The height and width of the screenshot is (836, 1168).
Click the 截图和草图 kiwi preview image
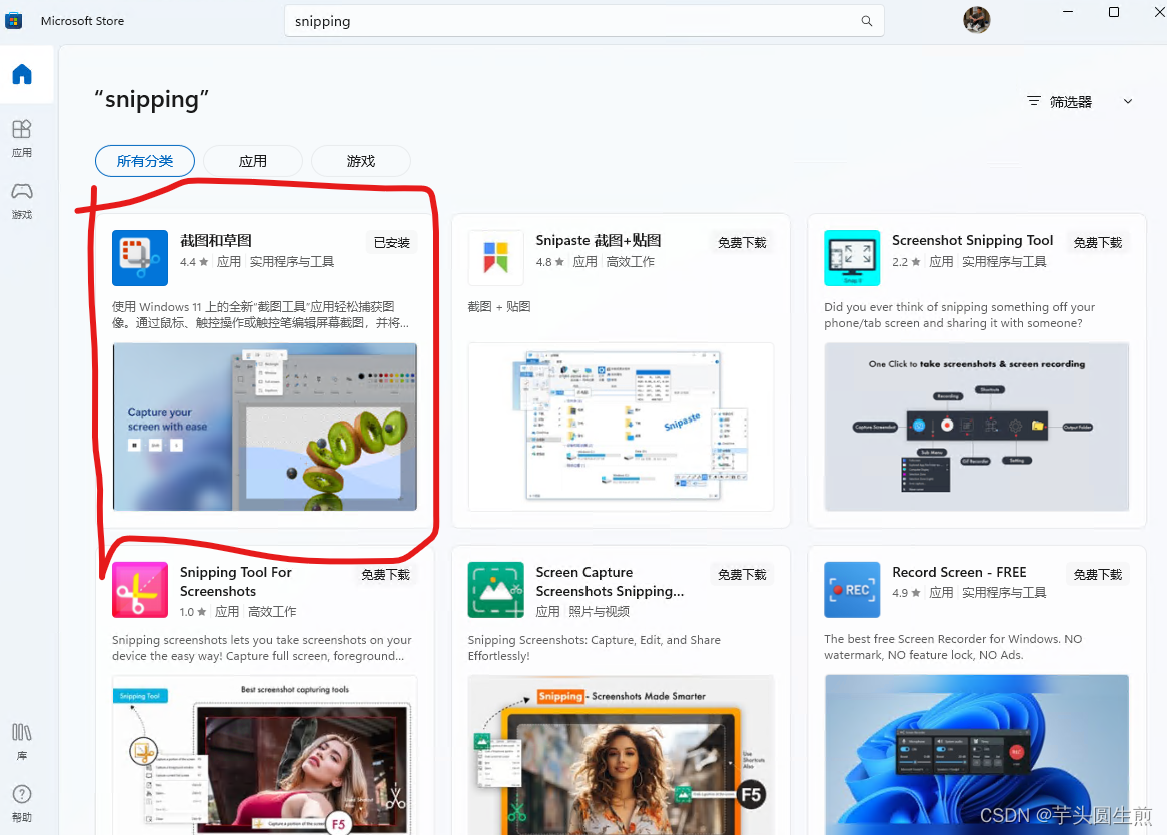[x=264, y=427]
